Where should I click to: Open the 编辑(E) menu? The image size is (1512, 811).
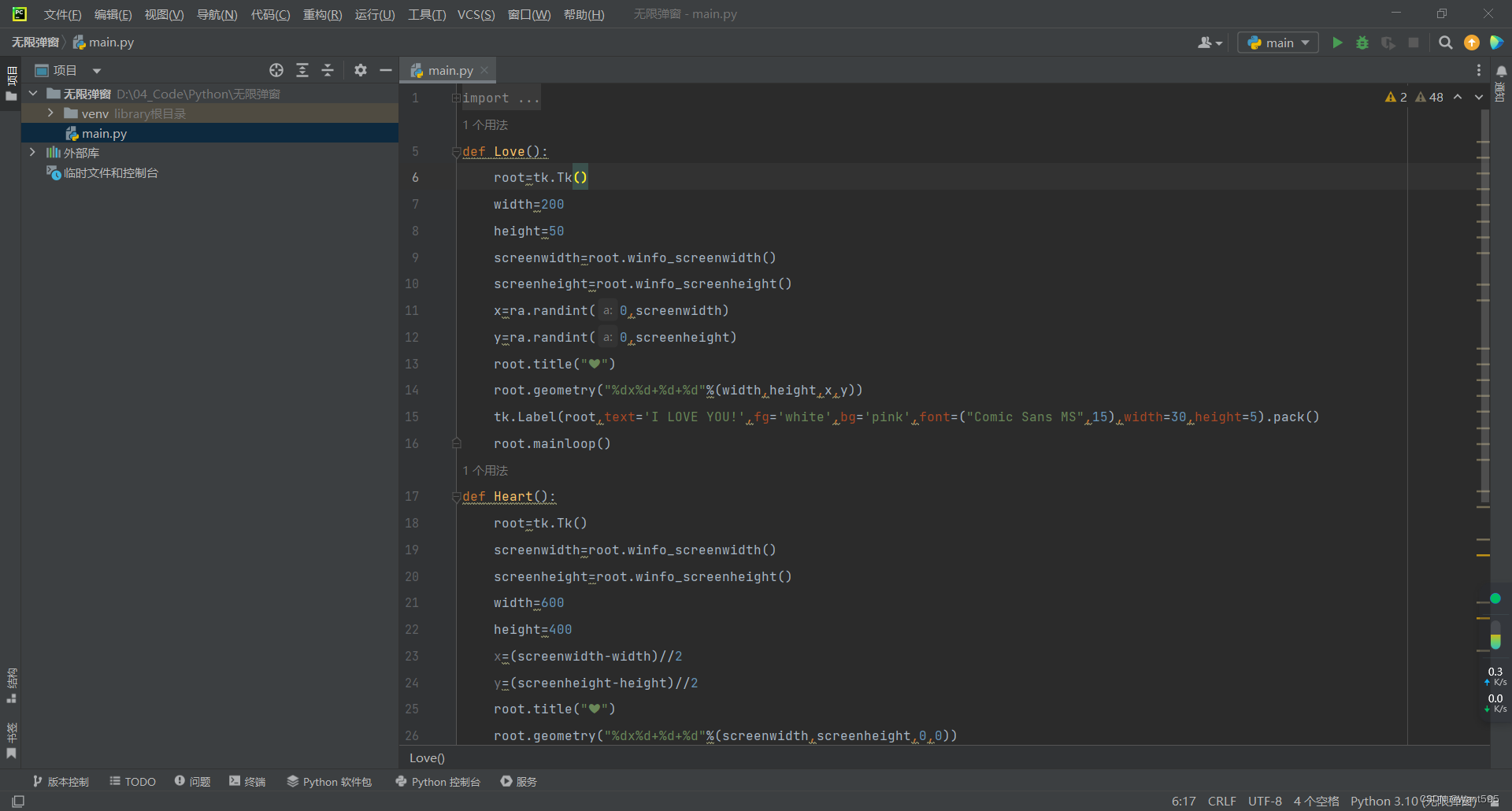(x=113, y=14)
